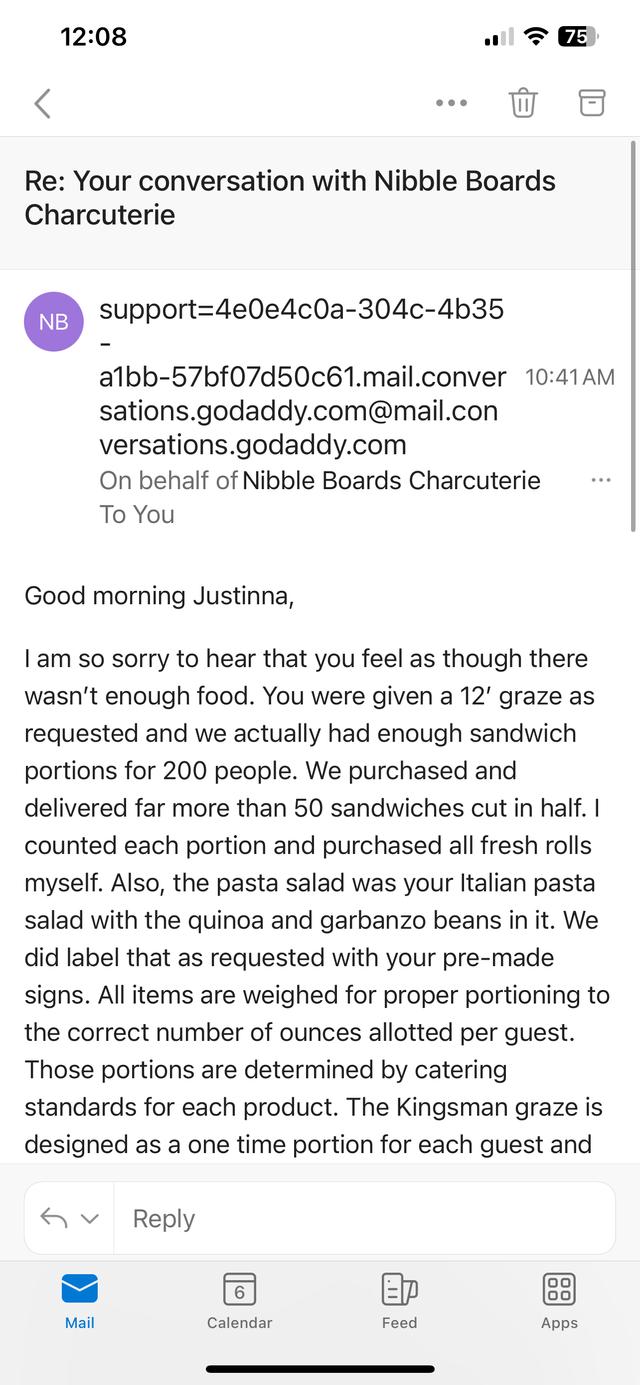Open the Calendar tab

240,1300
